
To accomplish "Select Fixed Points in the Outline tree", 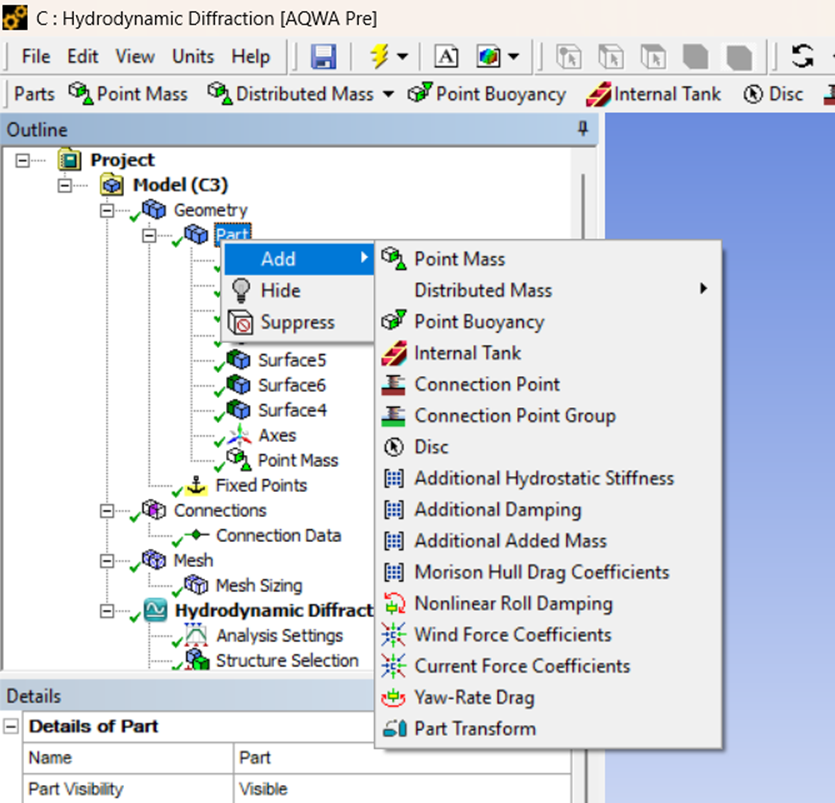I will click(261, 486).
